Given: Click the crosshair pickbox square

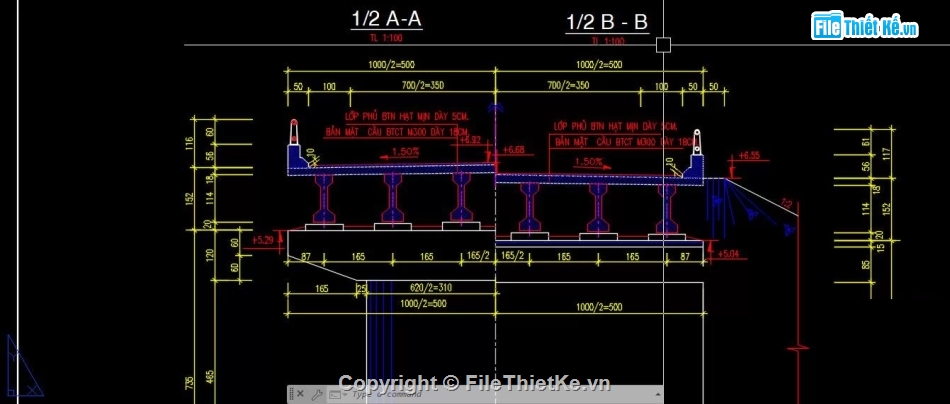Looking at the screenshot, I should [663, 45].
